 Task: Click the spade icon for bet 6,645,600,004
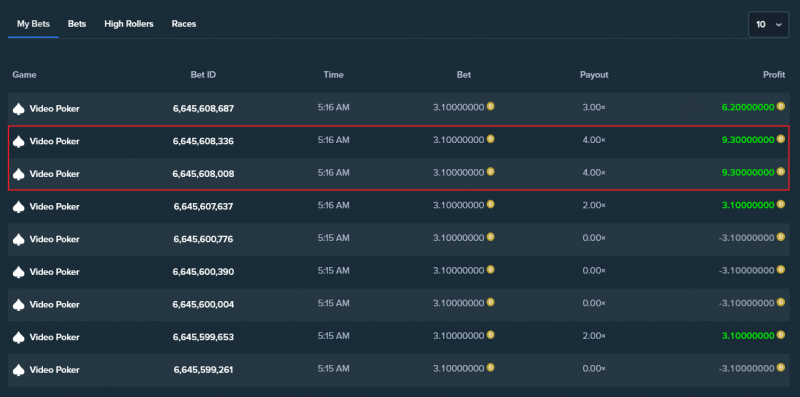coord(18,305)
